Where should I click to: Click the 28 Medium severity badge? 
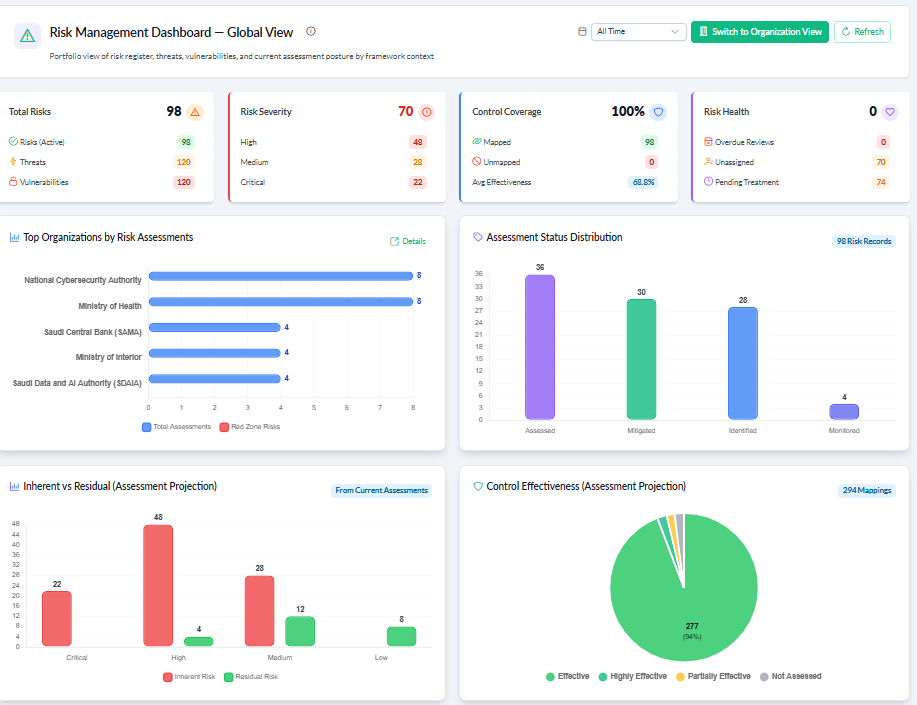coord(418,162)
